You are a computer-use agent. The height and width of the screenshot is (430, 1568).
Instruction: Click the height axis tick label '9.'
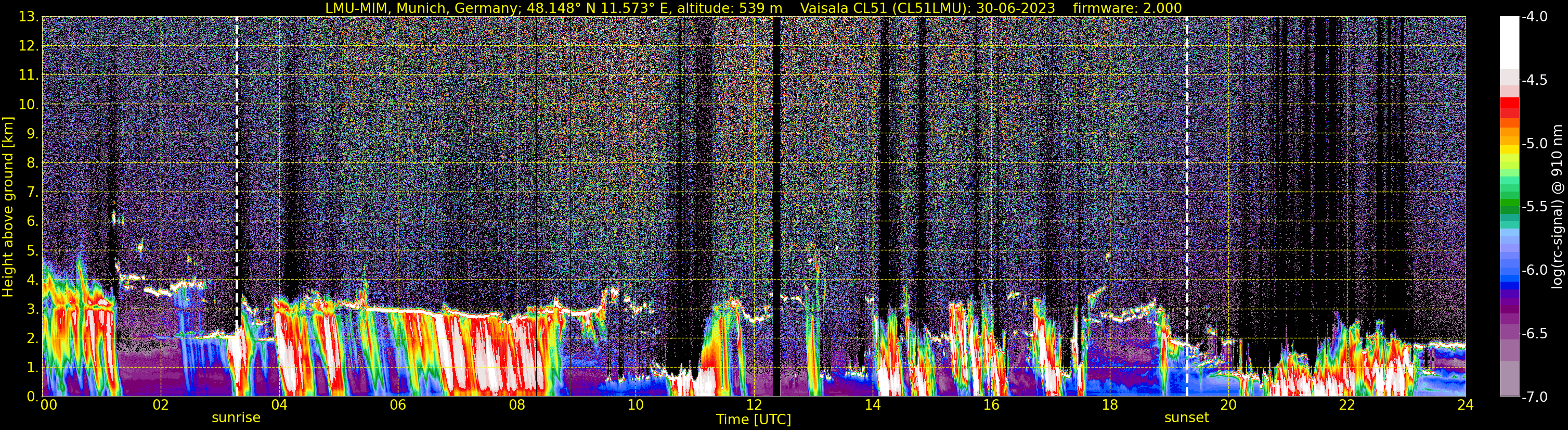click(x=33, y=134)
